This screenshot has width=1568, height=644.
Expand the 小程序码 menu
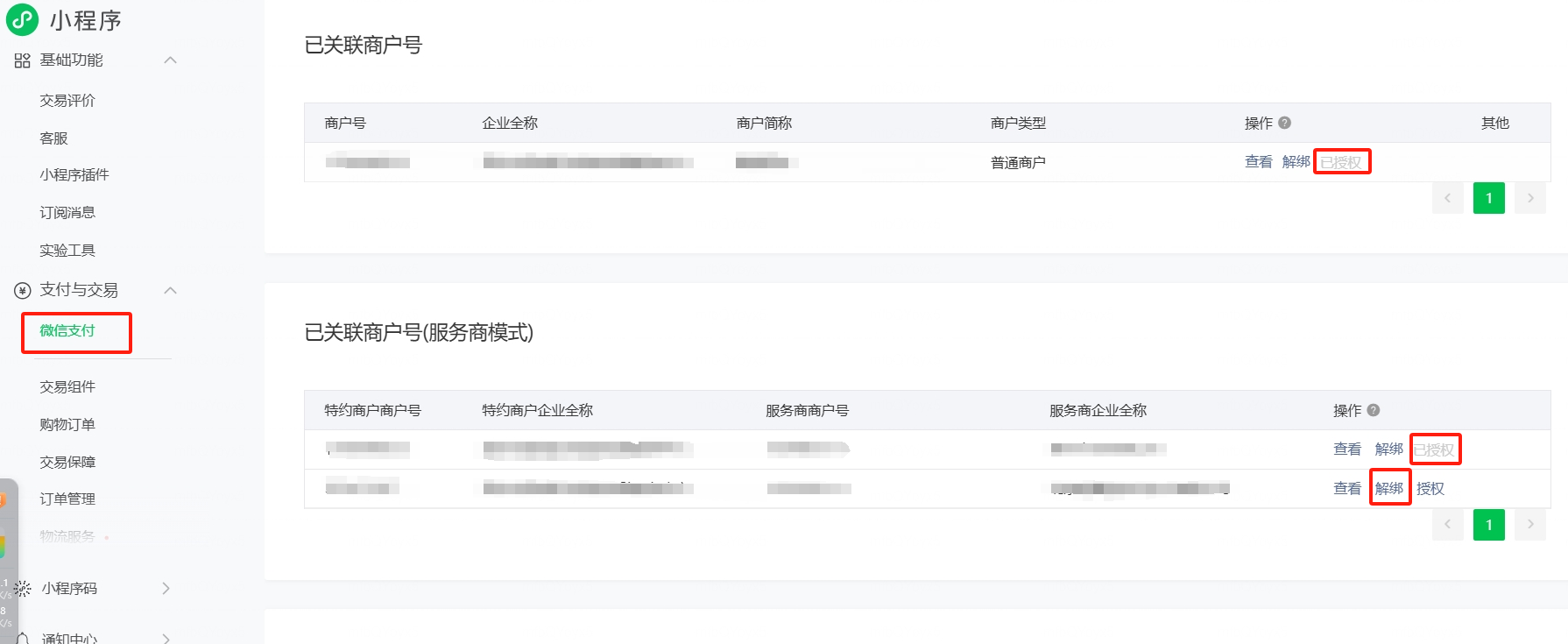click(x=166, y=589)
